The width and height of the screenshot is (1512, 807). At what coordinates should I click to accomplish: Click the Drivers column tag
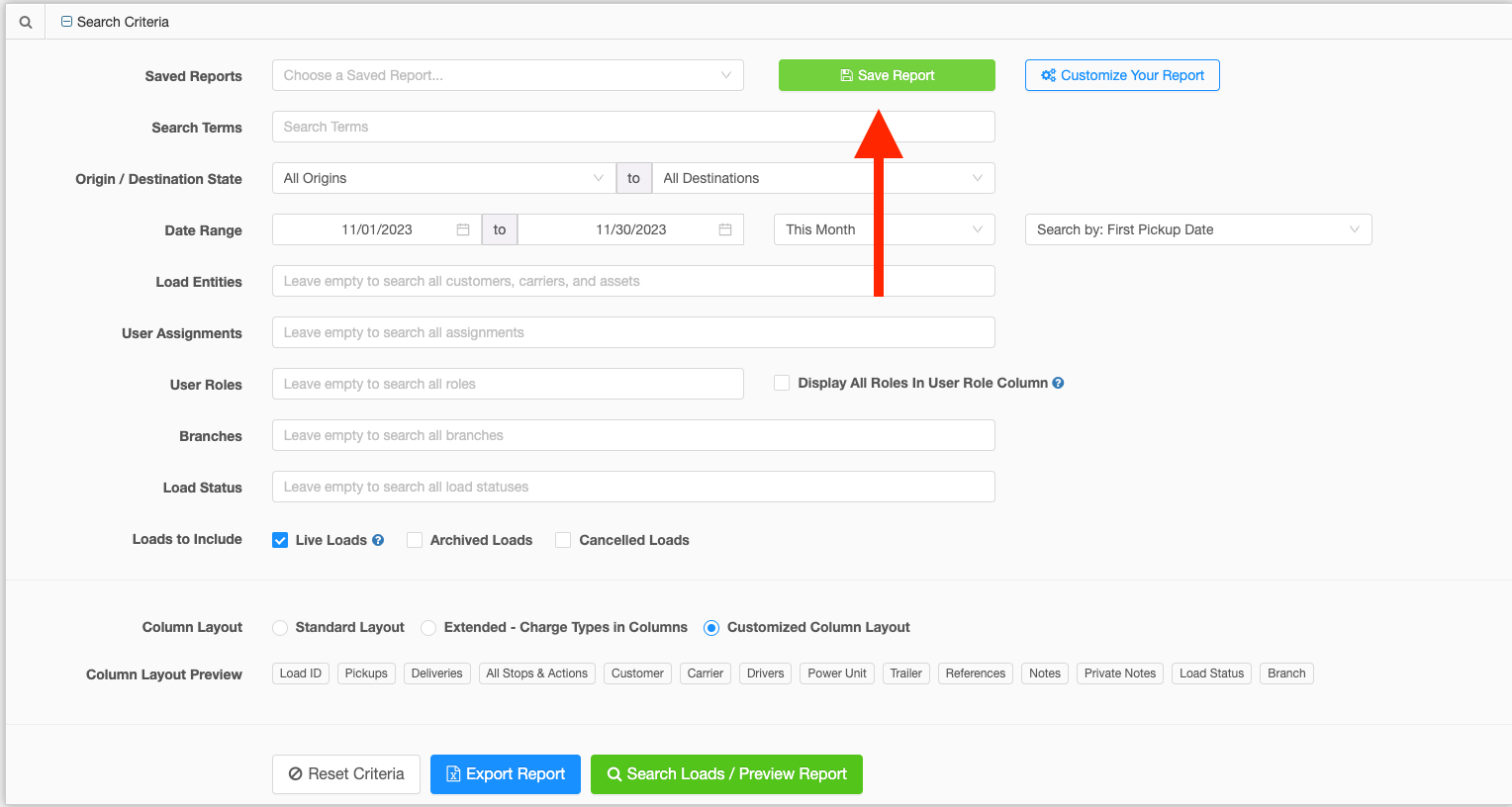[765, 673]
